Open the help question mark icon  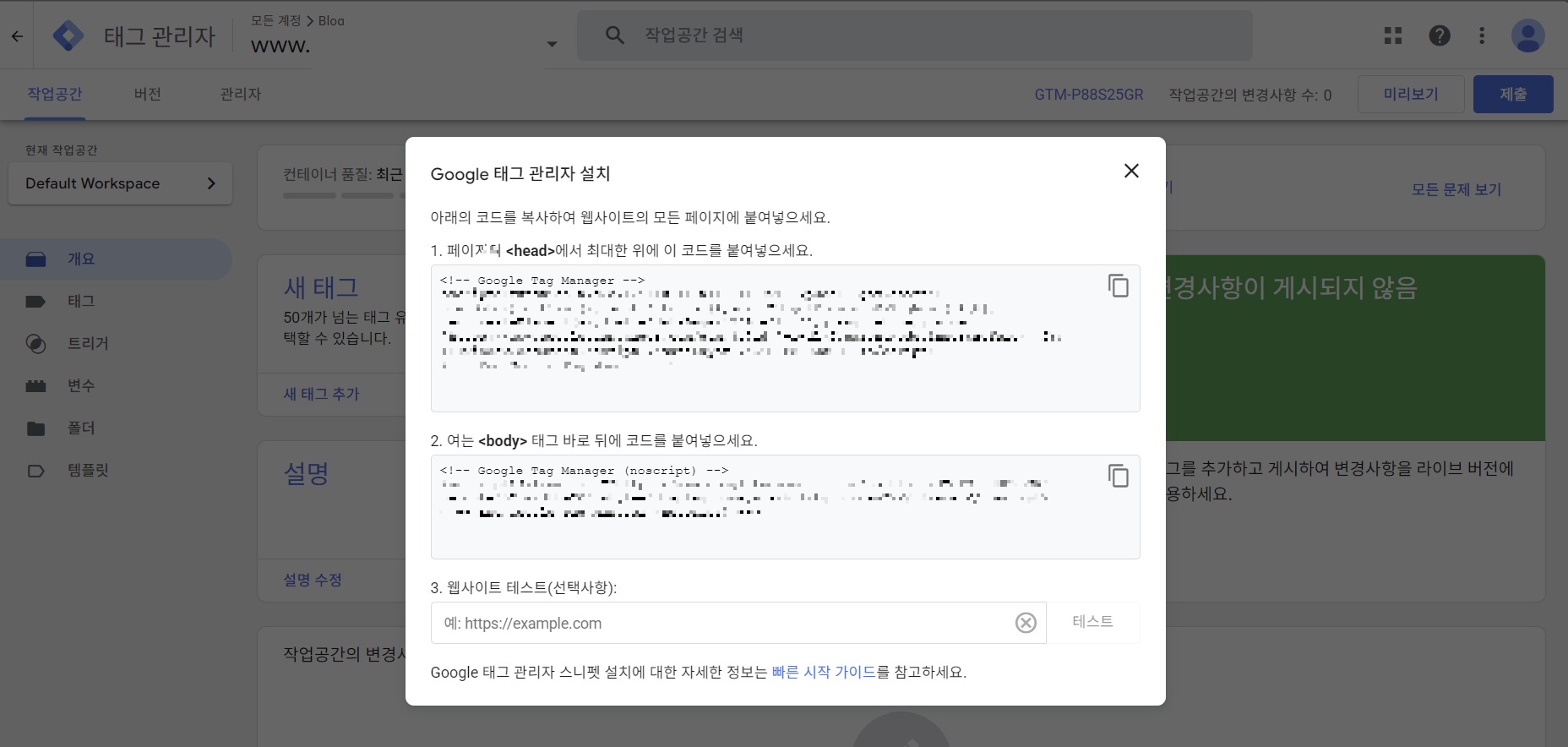[1440, 35]
